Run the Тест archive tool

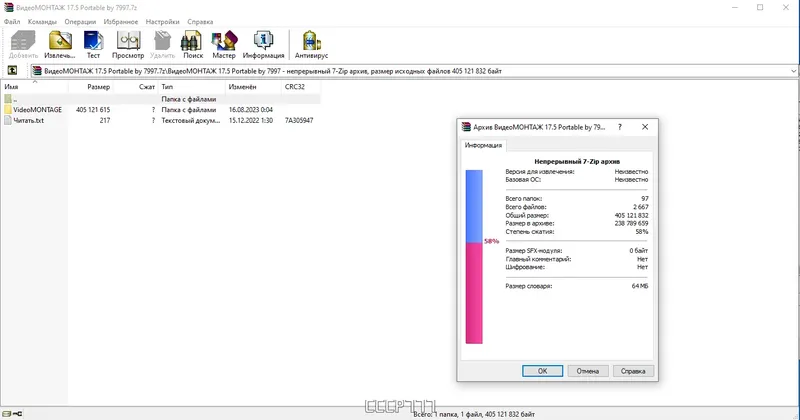click(x=93, y=41)
